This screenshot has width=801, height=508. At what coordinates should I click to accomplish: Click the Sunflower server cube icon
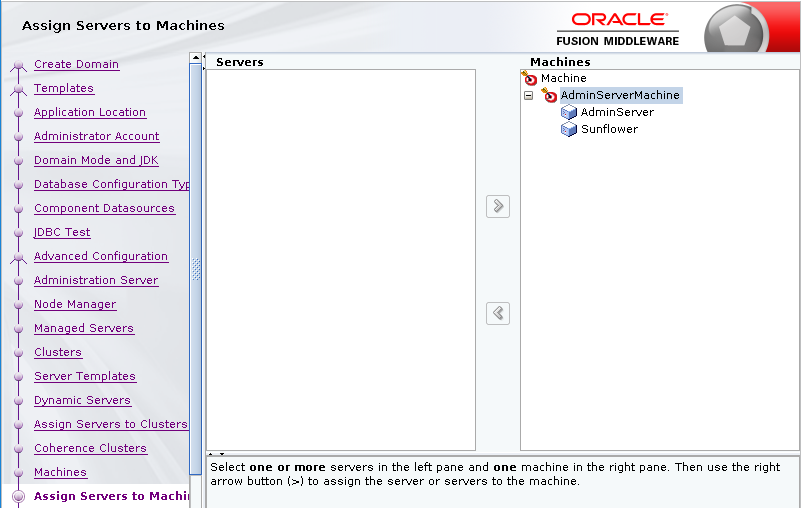[x=570, y=130]
